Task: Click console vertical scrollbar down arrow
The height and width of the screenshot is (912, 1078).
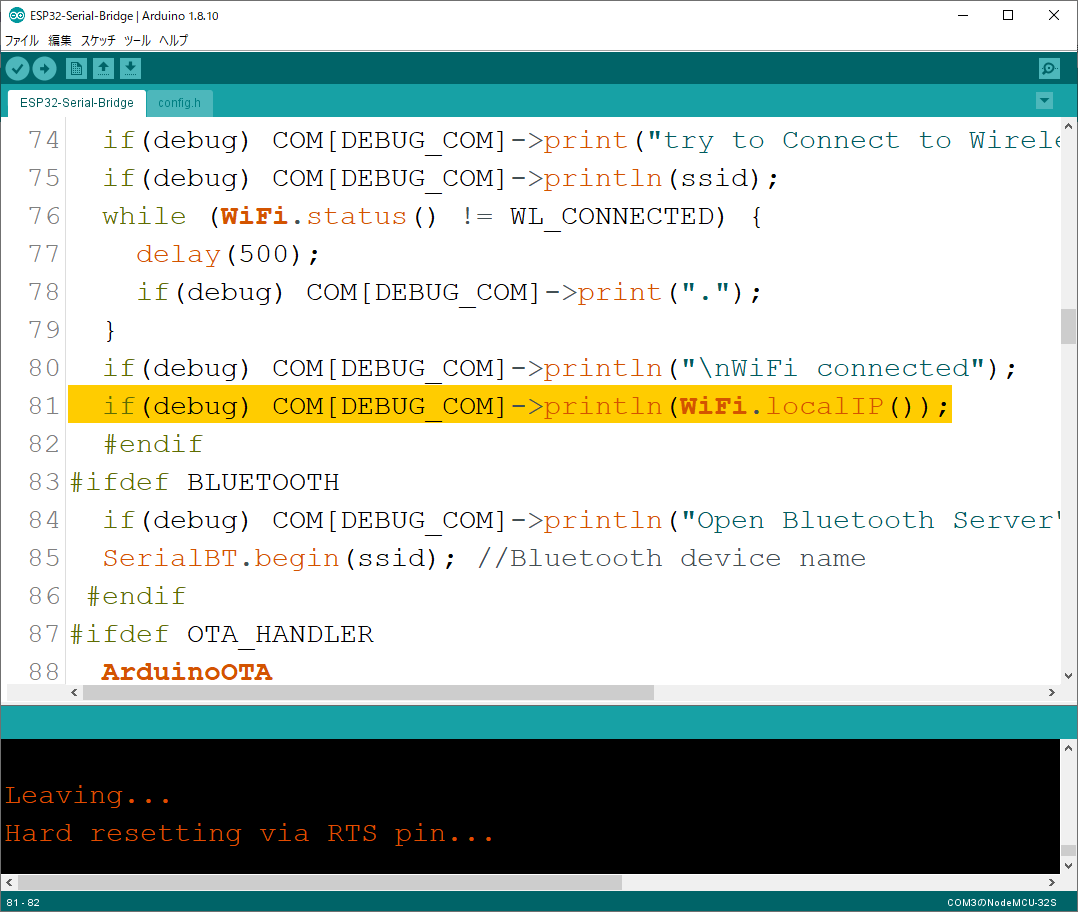Action: click(x=1068, y=866)
